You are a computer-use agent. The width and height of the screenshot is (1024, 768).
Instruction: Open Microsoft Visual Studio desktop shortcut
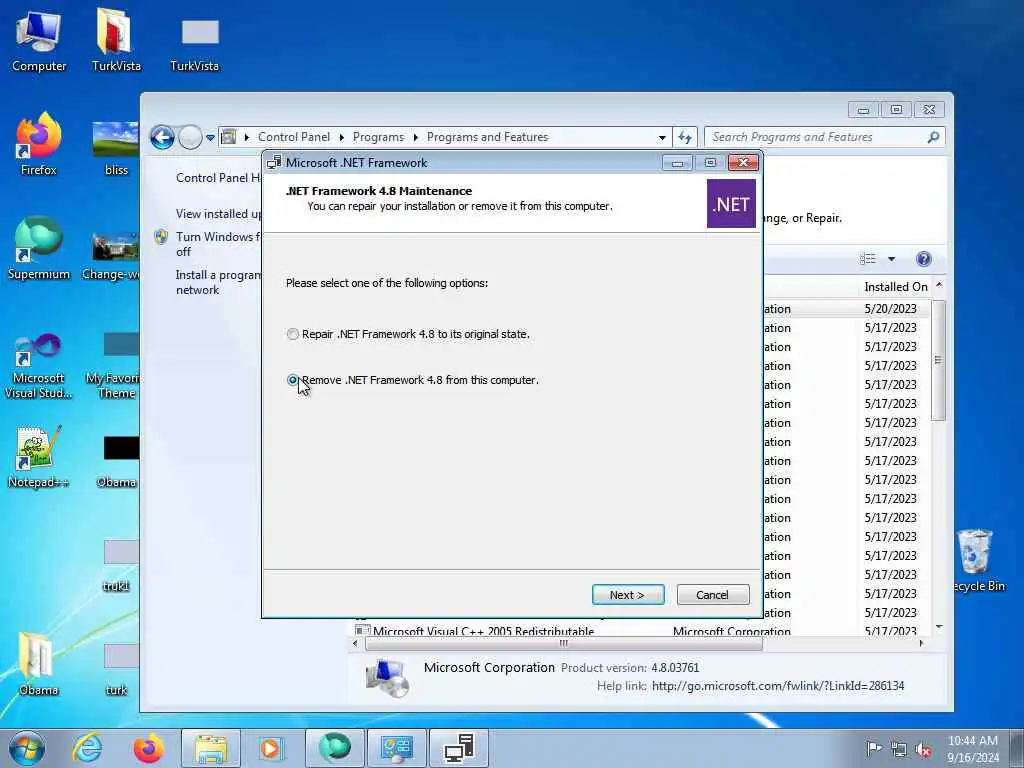click(39, 366)
